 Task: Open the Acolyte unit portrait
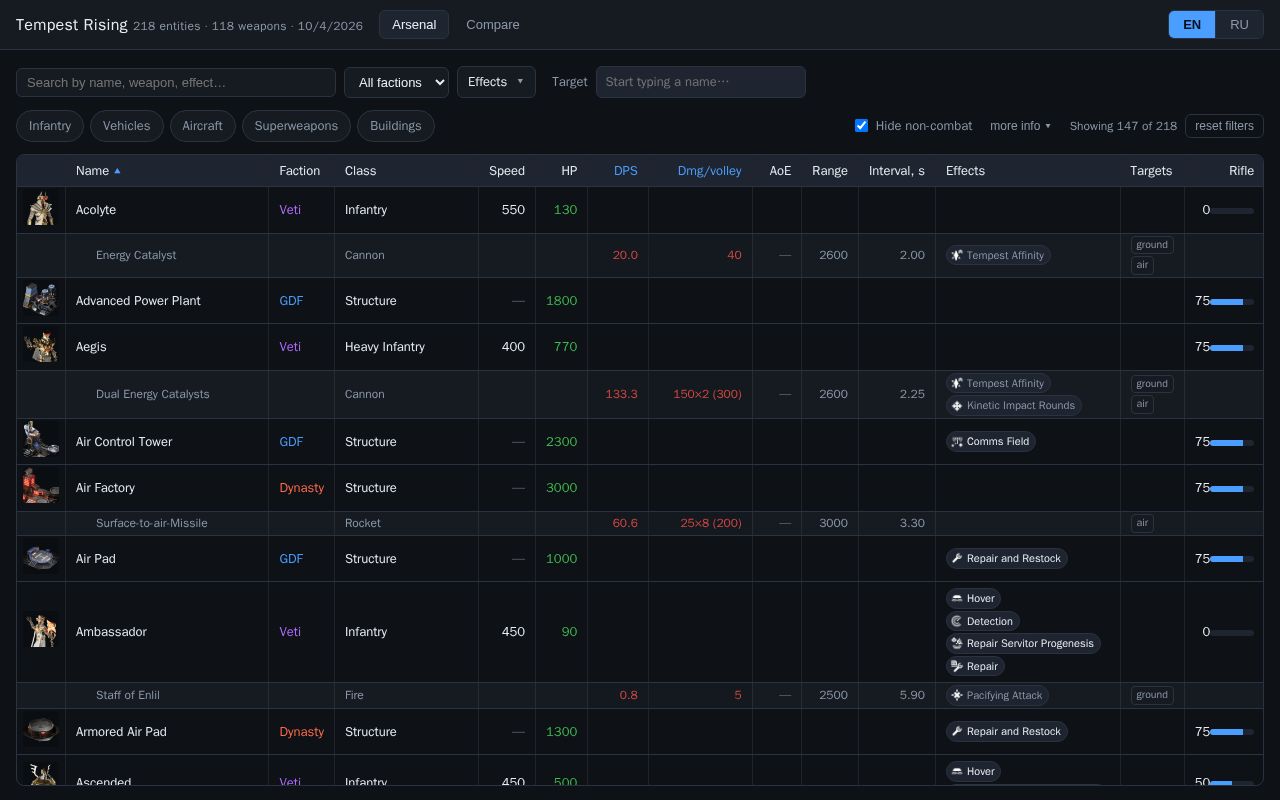coord(41,210)
